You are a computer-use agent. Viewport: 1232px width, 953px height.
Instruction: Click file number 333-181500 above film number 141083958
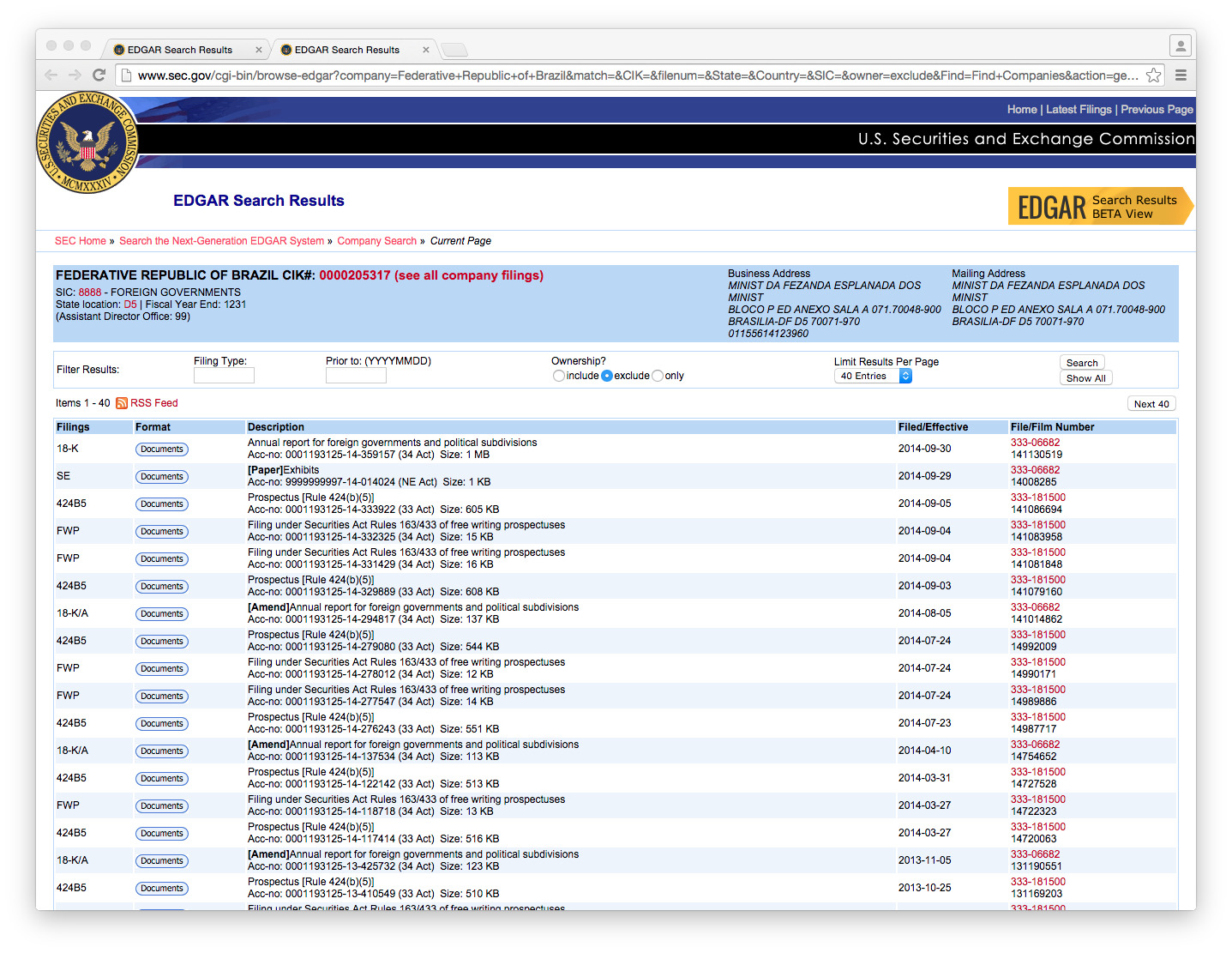(1037, 525)
